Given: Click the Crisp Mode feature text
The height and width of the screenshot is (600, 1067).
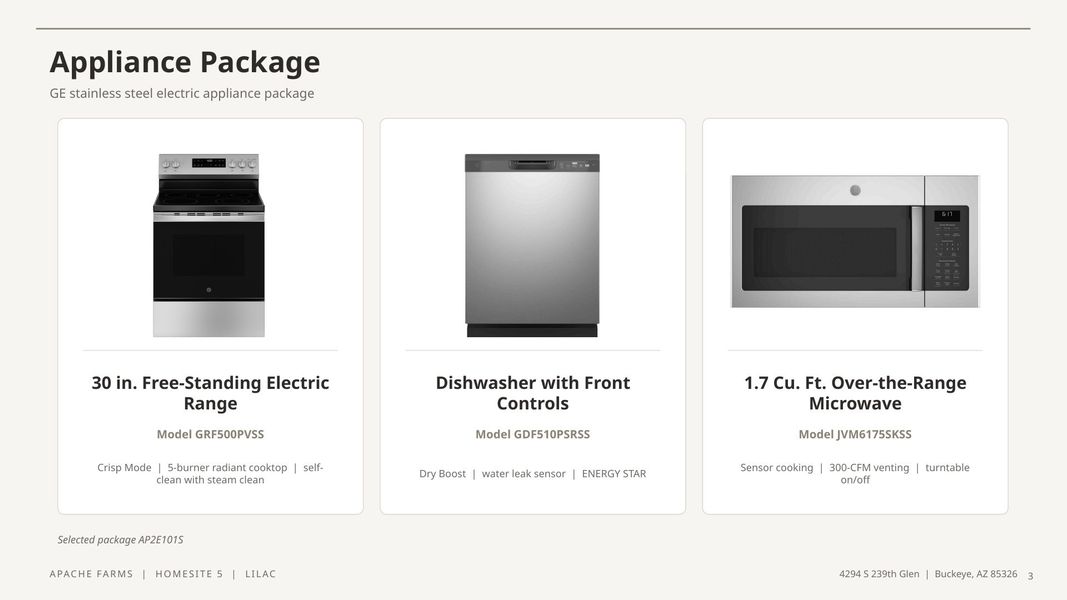Looking at the screenshot, I should point(125,467).
